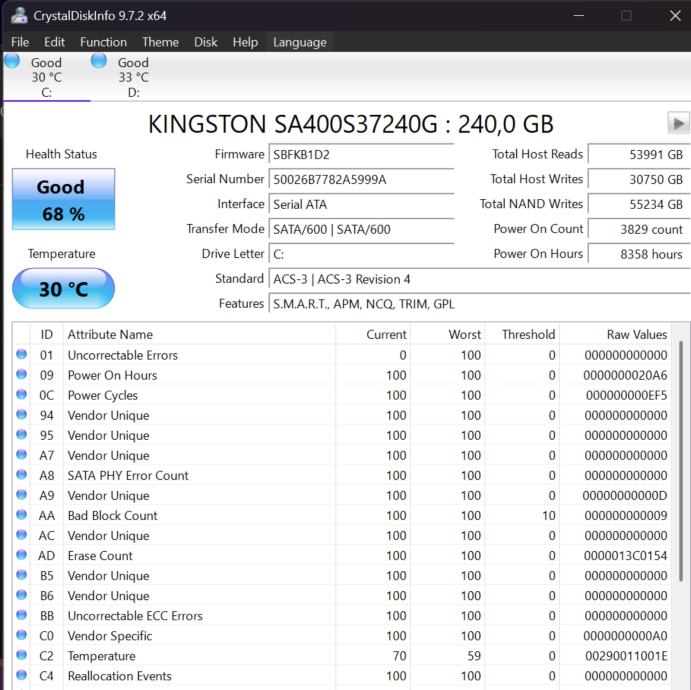
Task: Click the next disk arrow button
Action: (x=678, y=123)
